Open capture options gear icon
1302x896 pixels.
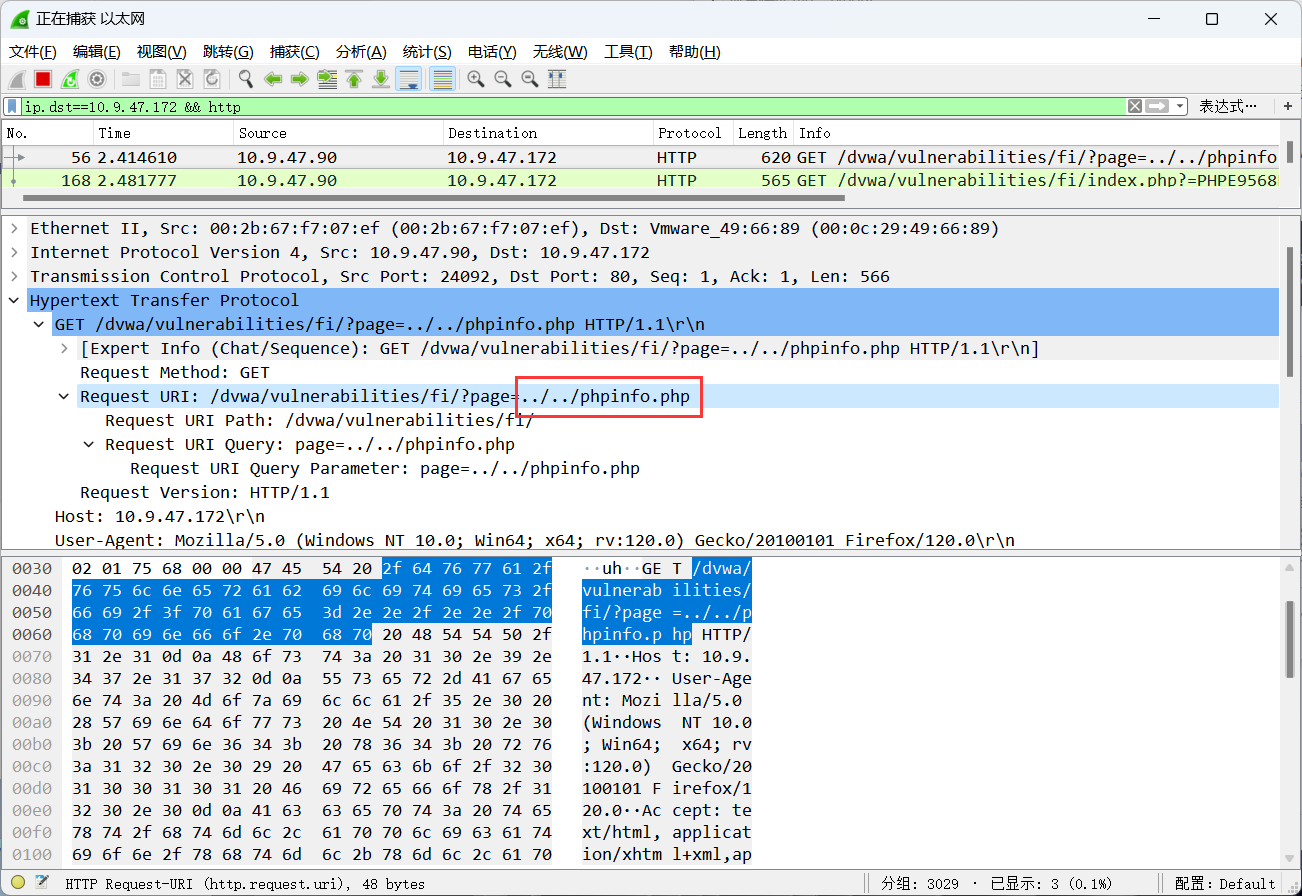point(97,79)
